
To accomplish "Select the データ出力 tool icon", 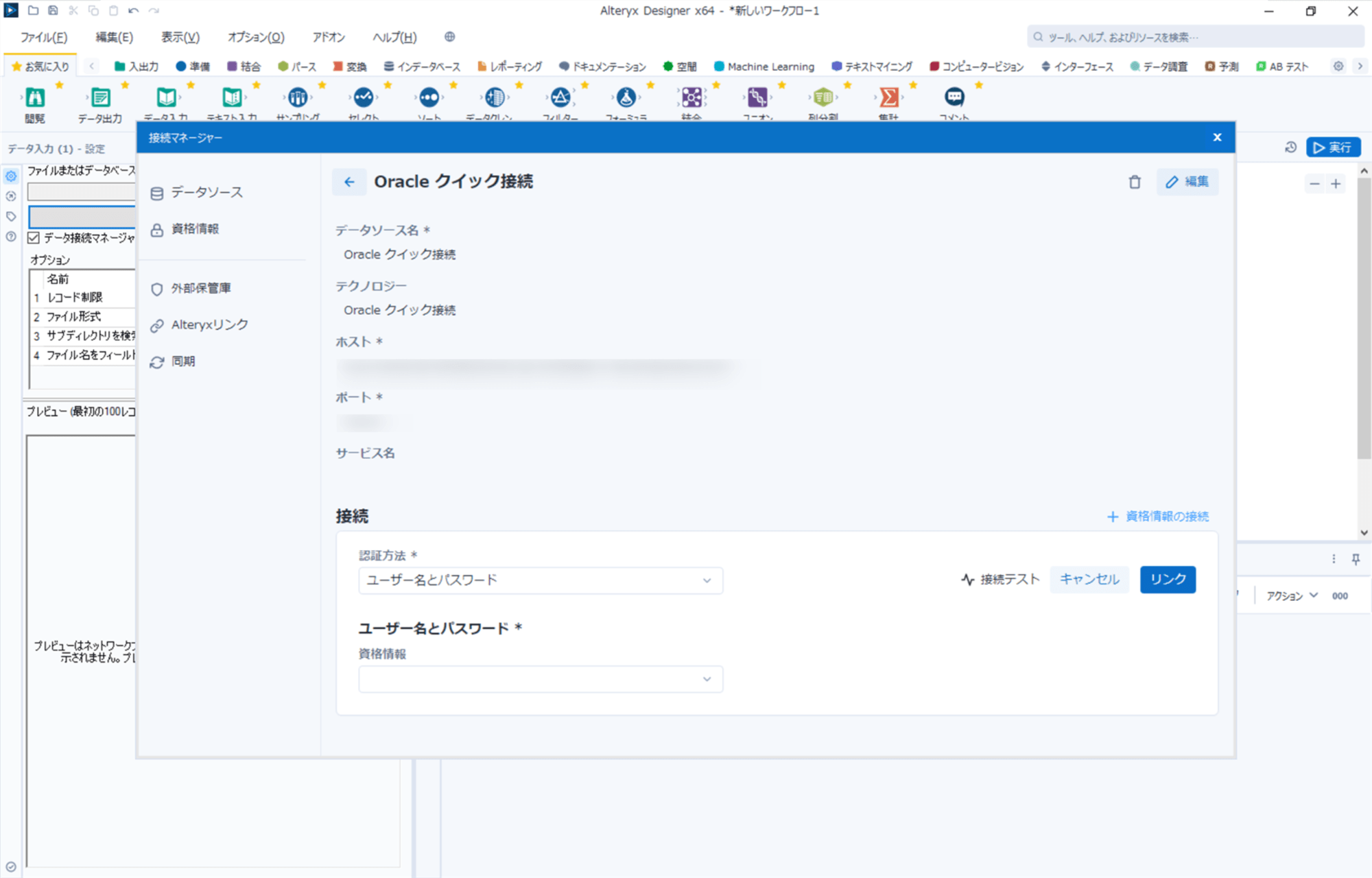I will click(x=100, y=97).
